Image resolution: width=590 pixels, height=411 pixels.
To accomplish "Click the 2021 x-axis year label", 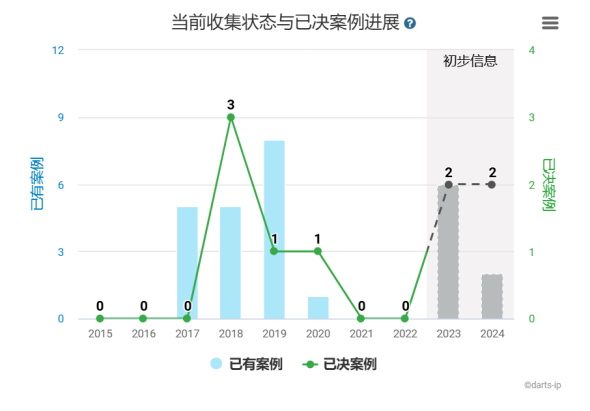I will point(362,333).
